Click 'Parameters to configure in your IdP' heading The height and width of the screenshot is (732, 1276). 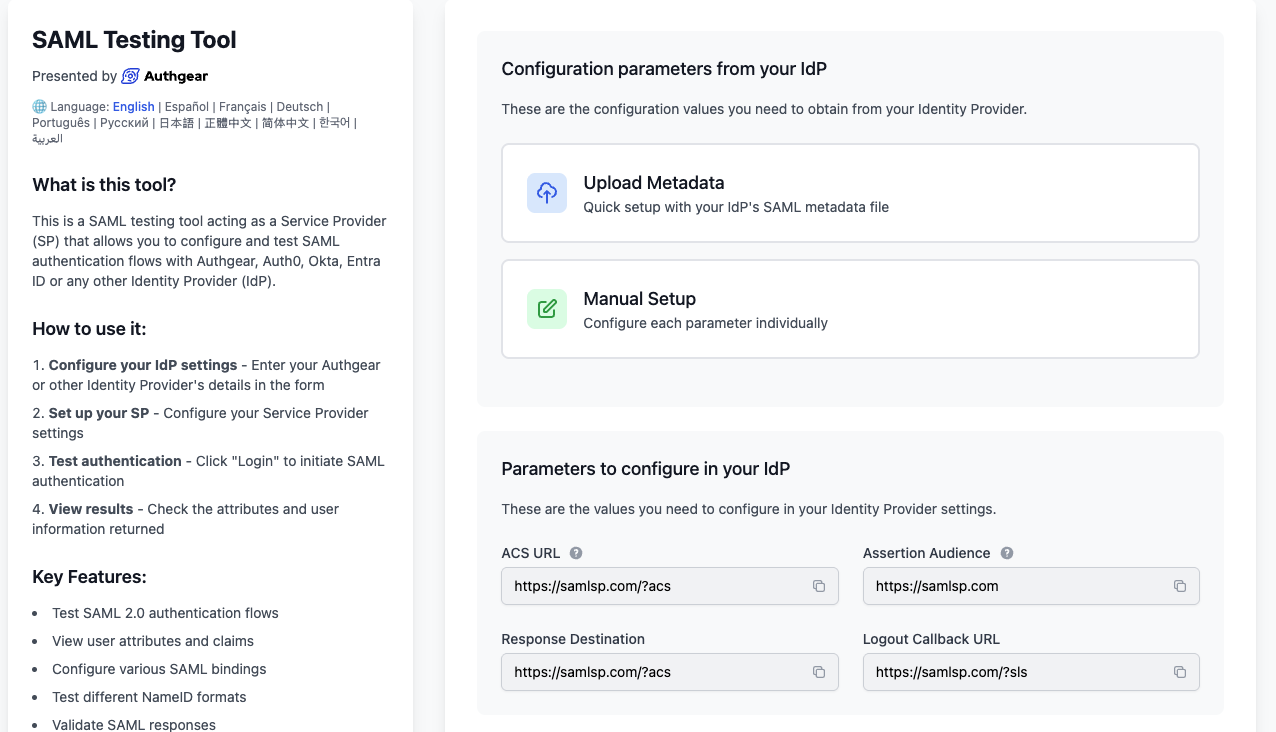click(x=646, y=469)
